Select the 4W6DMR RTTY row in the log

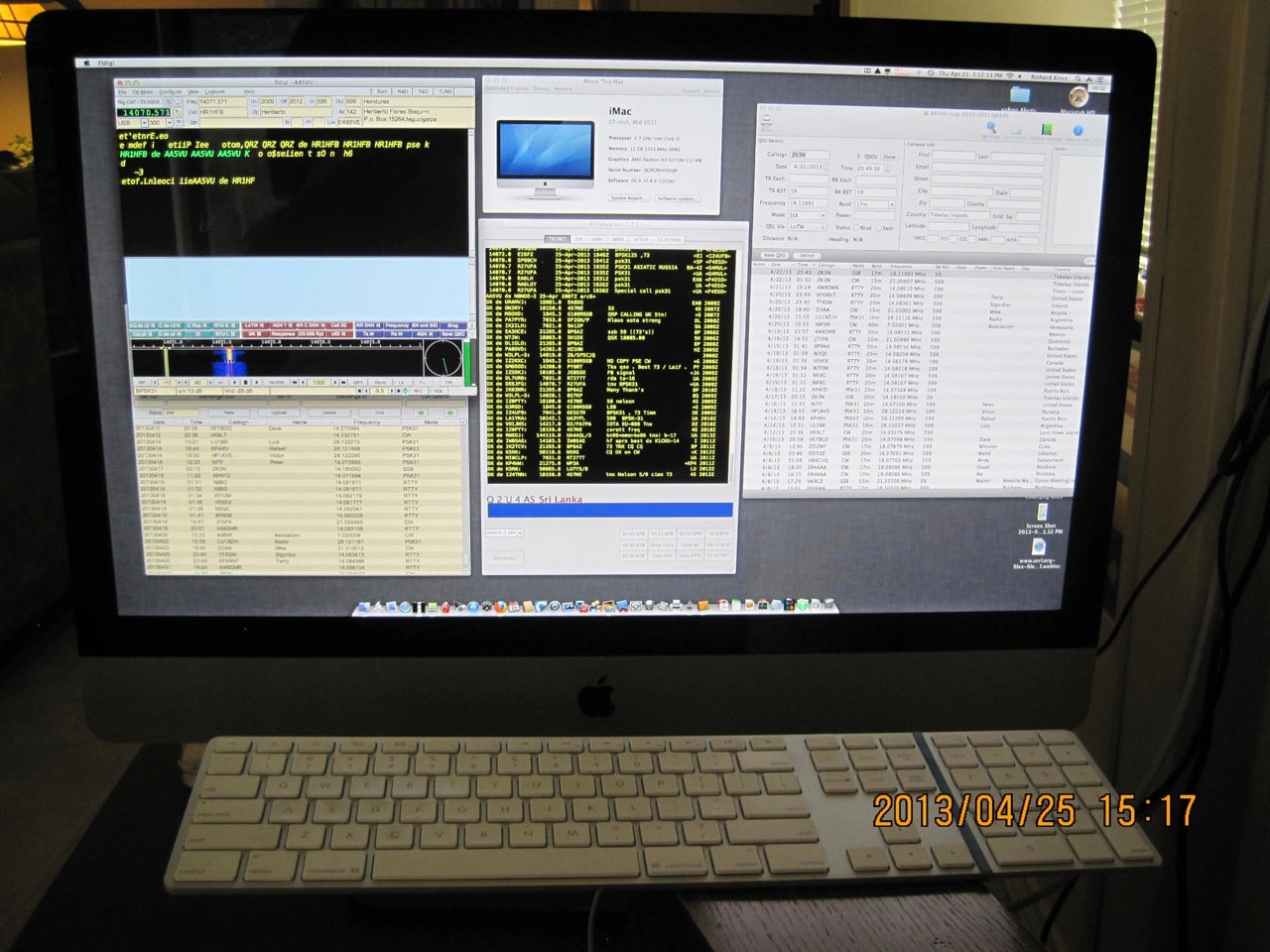pyautogui.click(x=923, y=288)
